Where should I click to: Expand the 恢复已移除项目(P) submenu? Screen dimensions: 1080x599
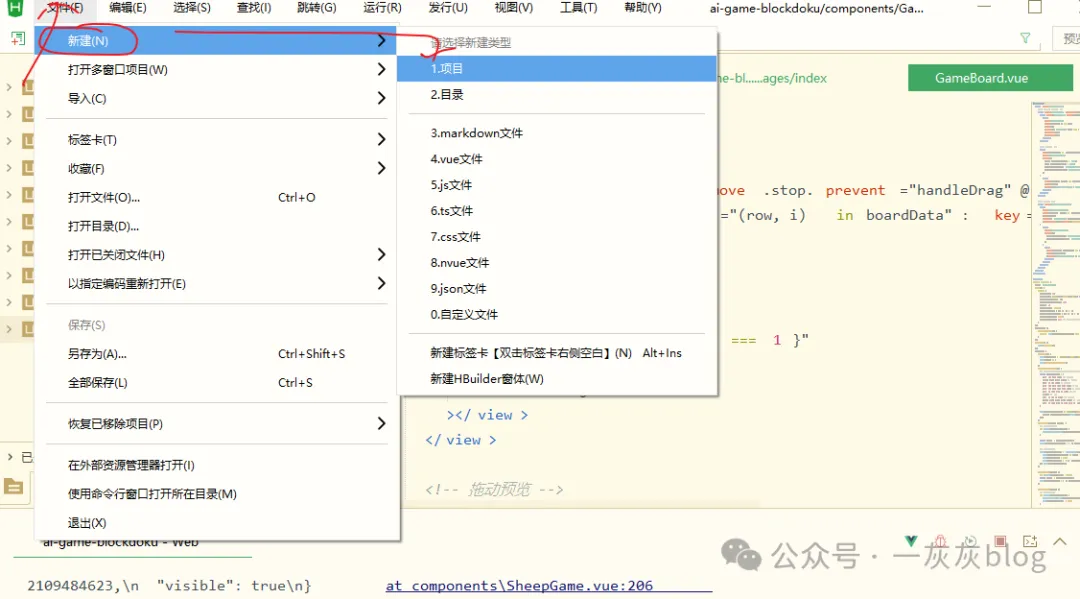[381, 423]
